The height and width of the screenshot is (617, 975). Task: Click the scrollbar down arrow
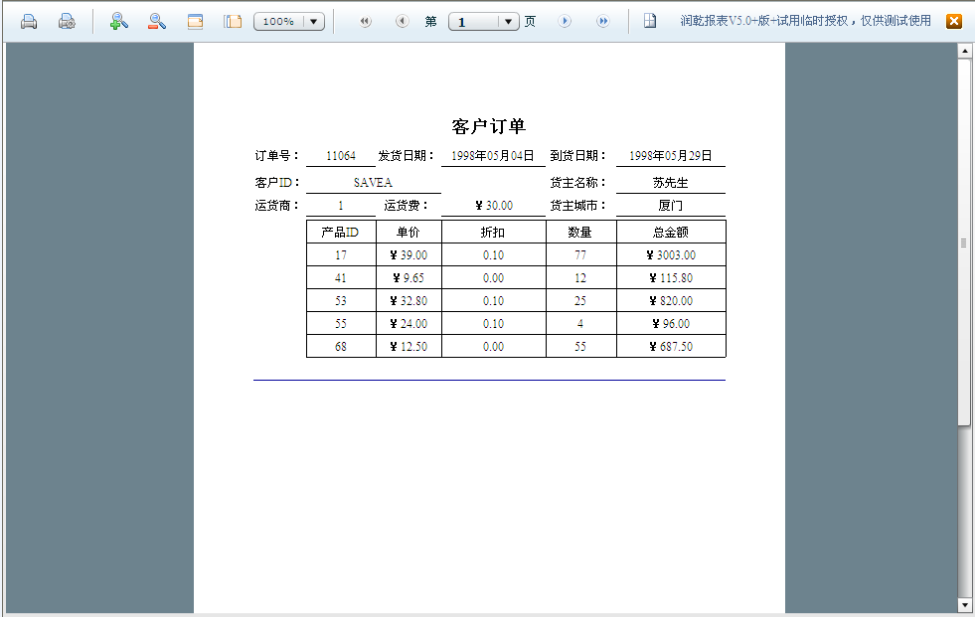coord(964,605)
